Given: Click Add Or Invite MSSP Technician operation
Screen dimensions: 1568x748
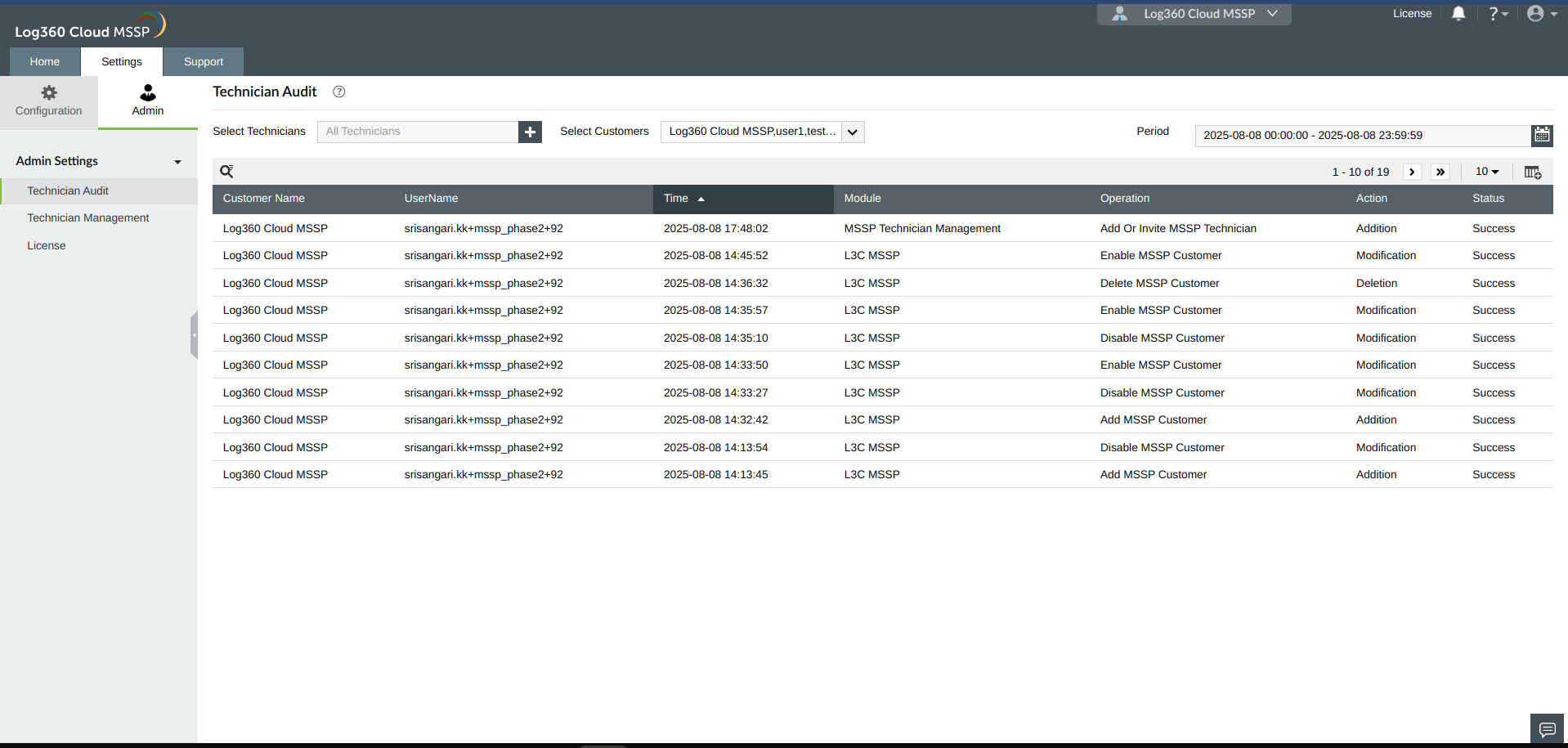Looking at the screenshot, I should tap(1178, 229).
